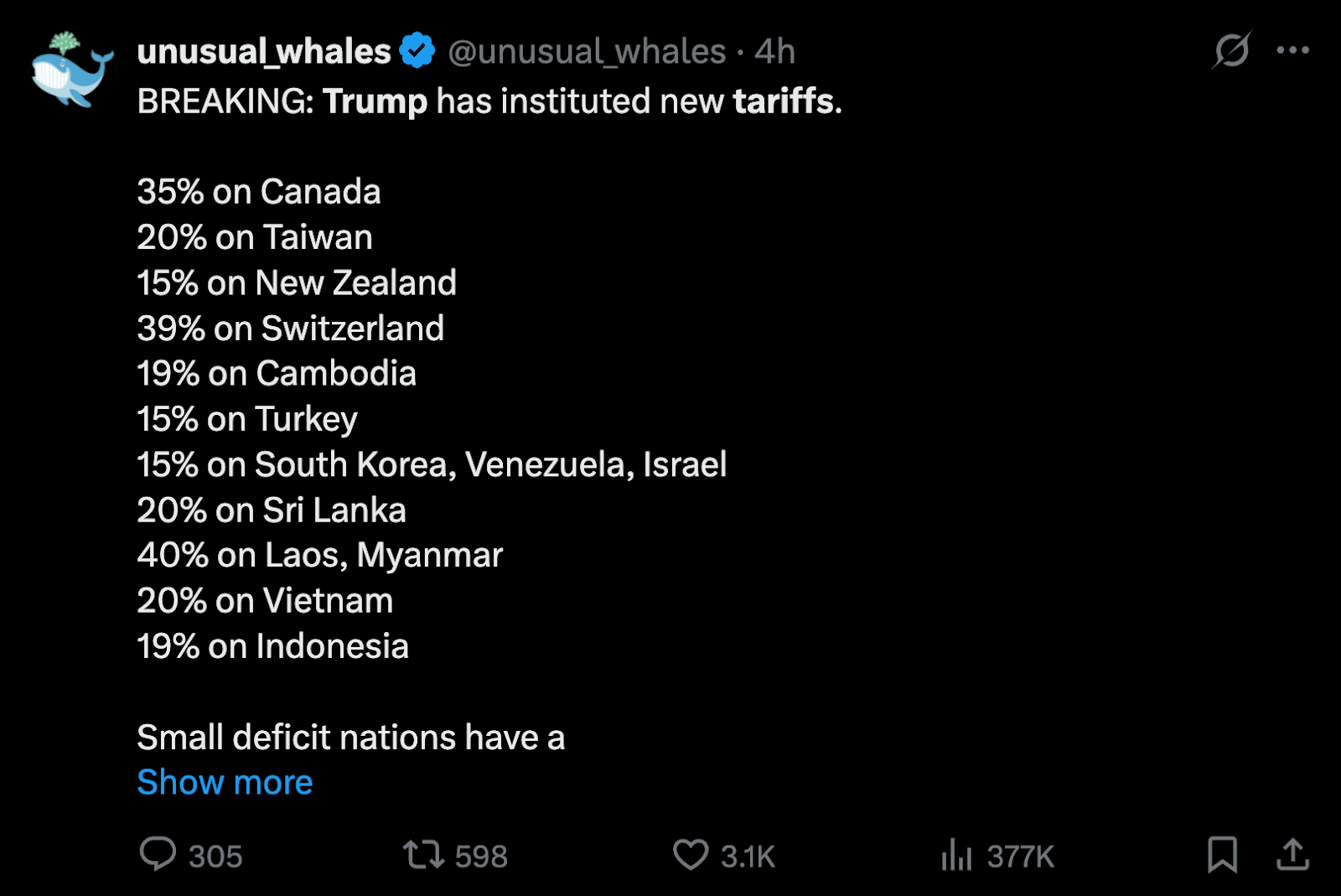Click the share upload arrow icon

point(1292,855)
